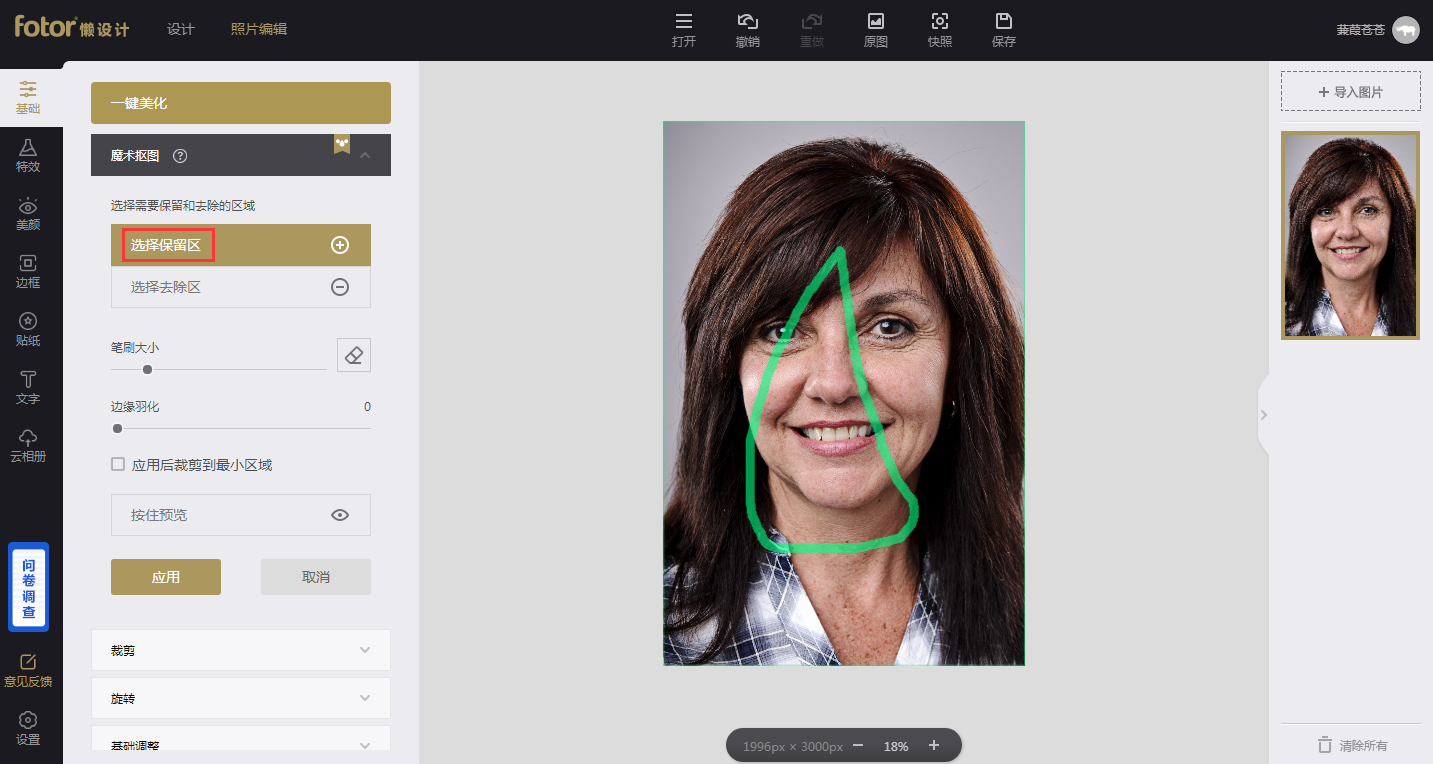Image resolution: width=1433 pixels, height=764 pixels.
Task: Click the premium bookmark badge icon
Action: coord(342,144)
